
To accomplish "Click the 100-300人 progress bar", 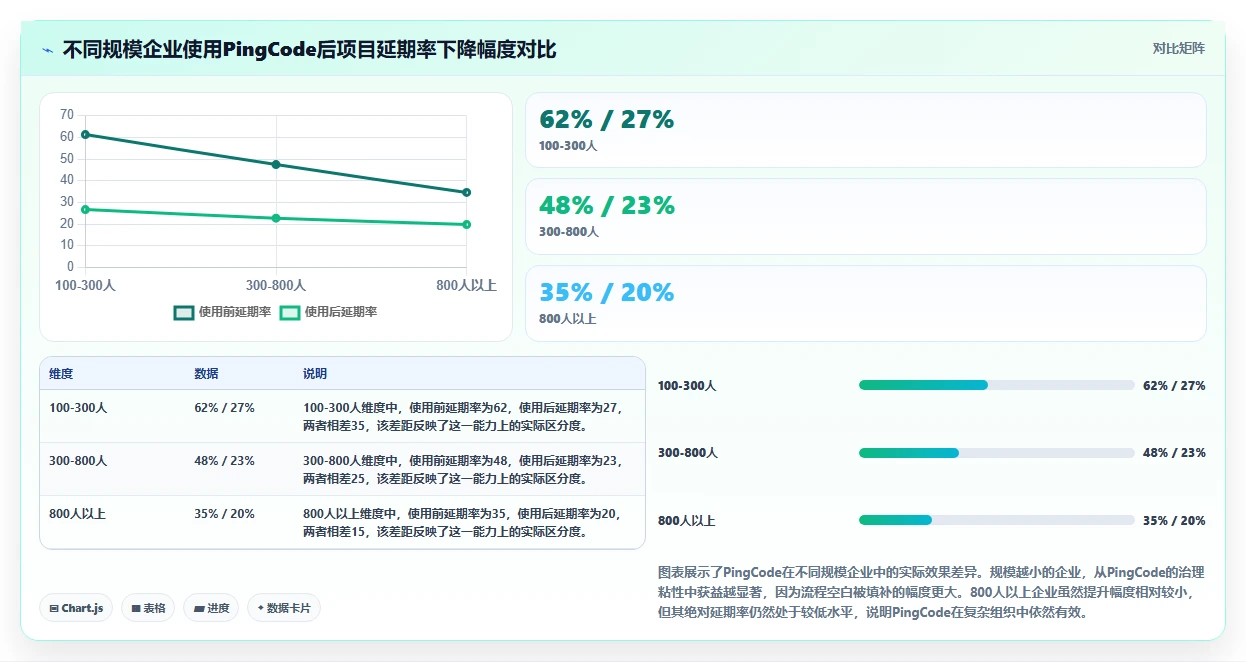I will (x=996, y=385).
